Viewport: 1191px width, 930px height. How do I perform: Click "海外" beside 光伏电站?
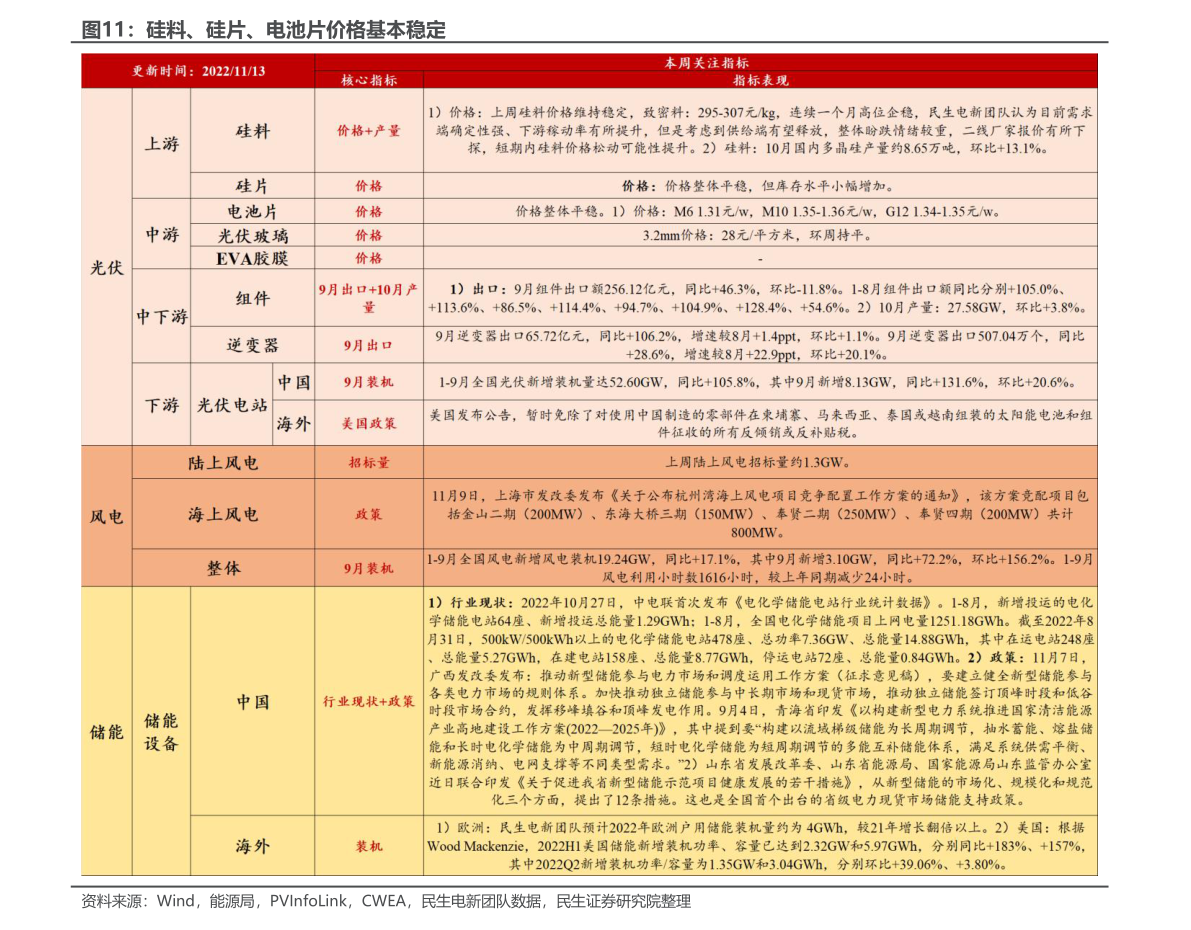[x=294, y=423]
